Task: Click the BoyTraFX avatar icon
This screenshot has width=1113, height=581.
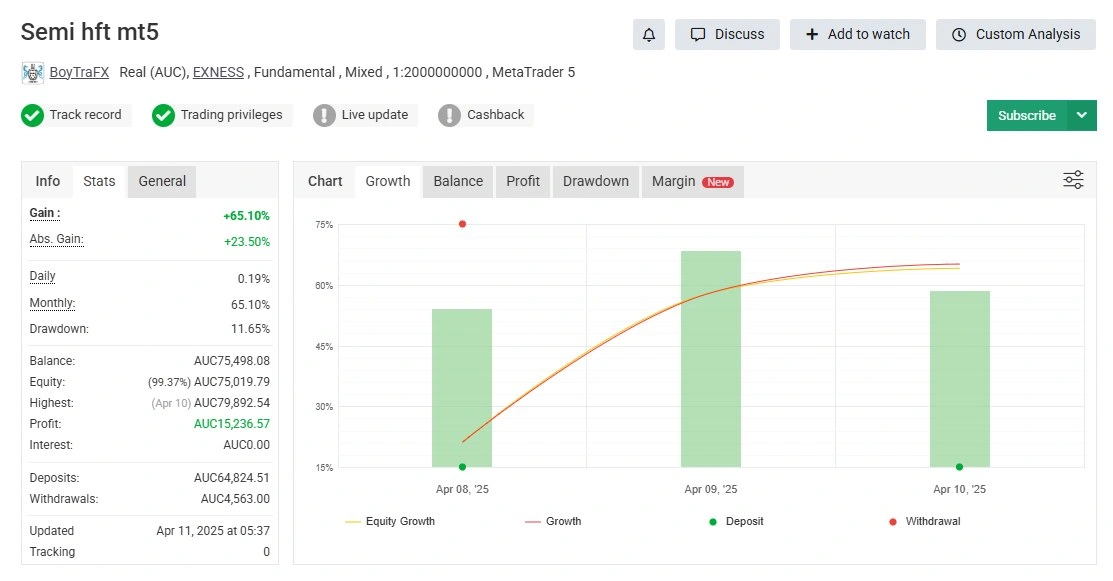Action: [33, 73]
